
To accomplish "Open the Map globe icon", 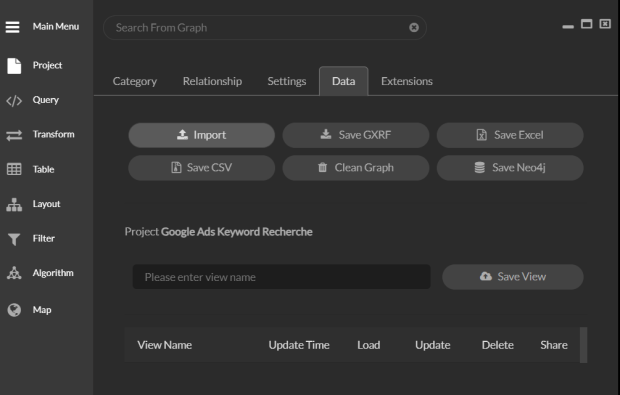I will pyautogui.click(x=14, y=310).
